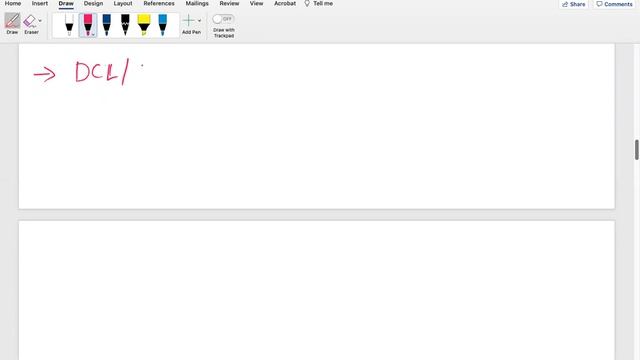This screenshot has height=360, width=640.
Task: Select the Draw tool icon
Action: pos(12,20)
